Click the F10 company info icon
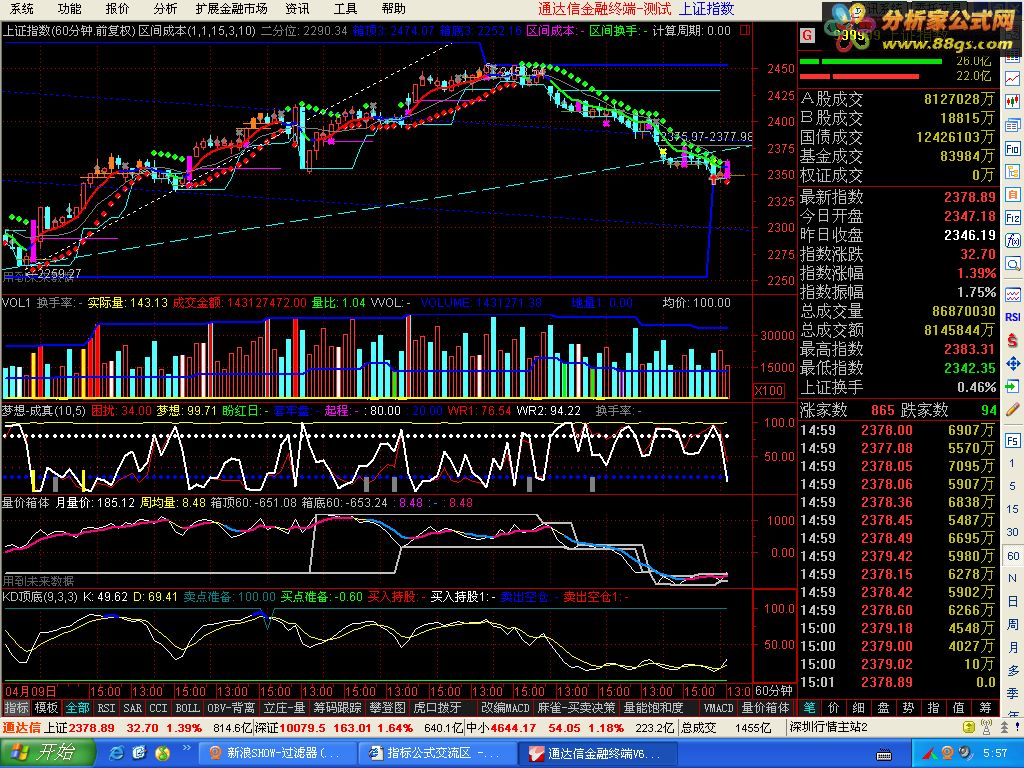This screenshot has height=768, width=1024. (x=1013, y=149)
